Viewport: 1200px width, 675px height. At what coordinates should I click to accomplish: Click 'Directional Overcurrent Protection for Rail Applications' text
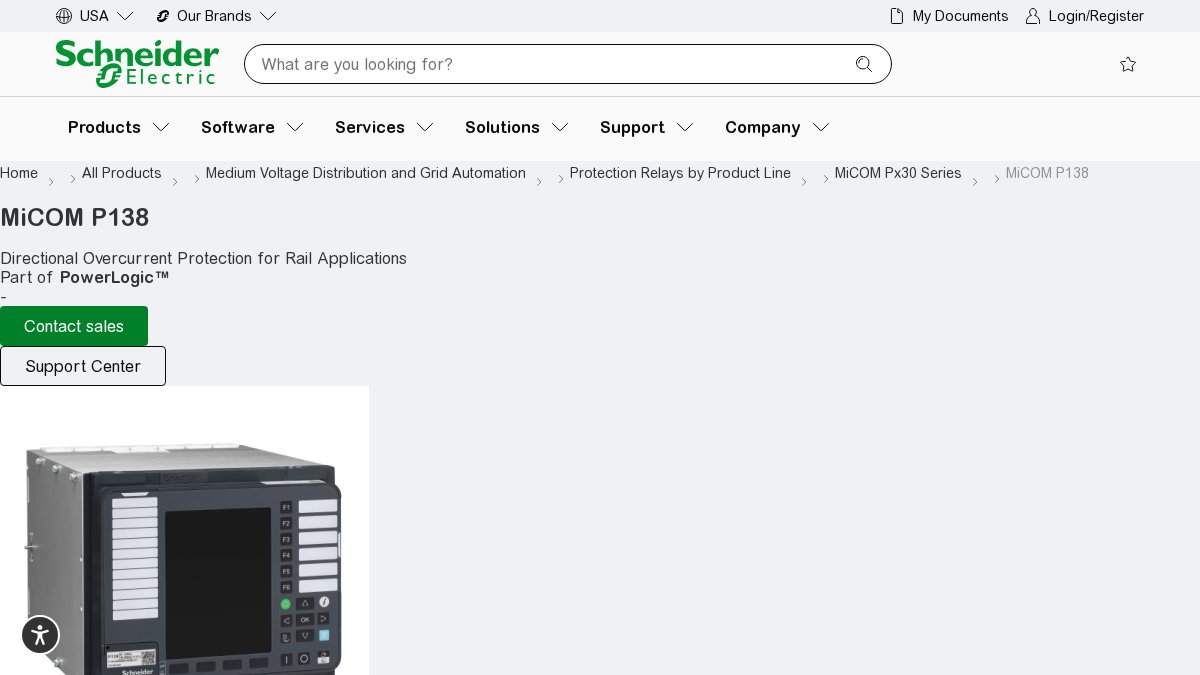[204, 258]
